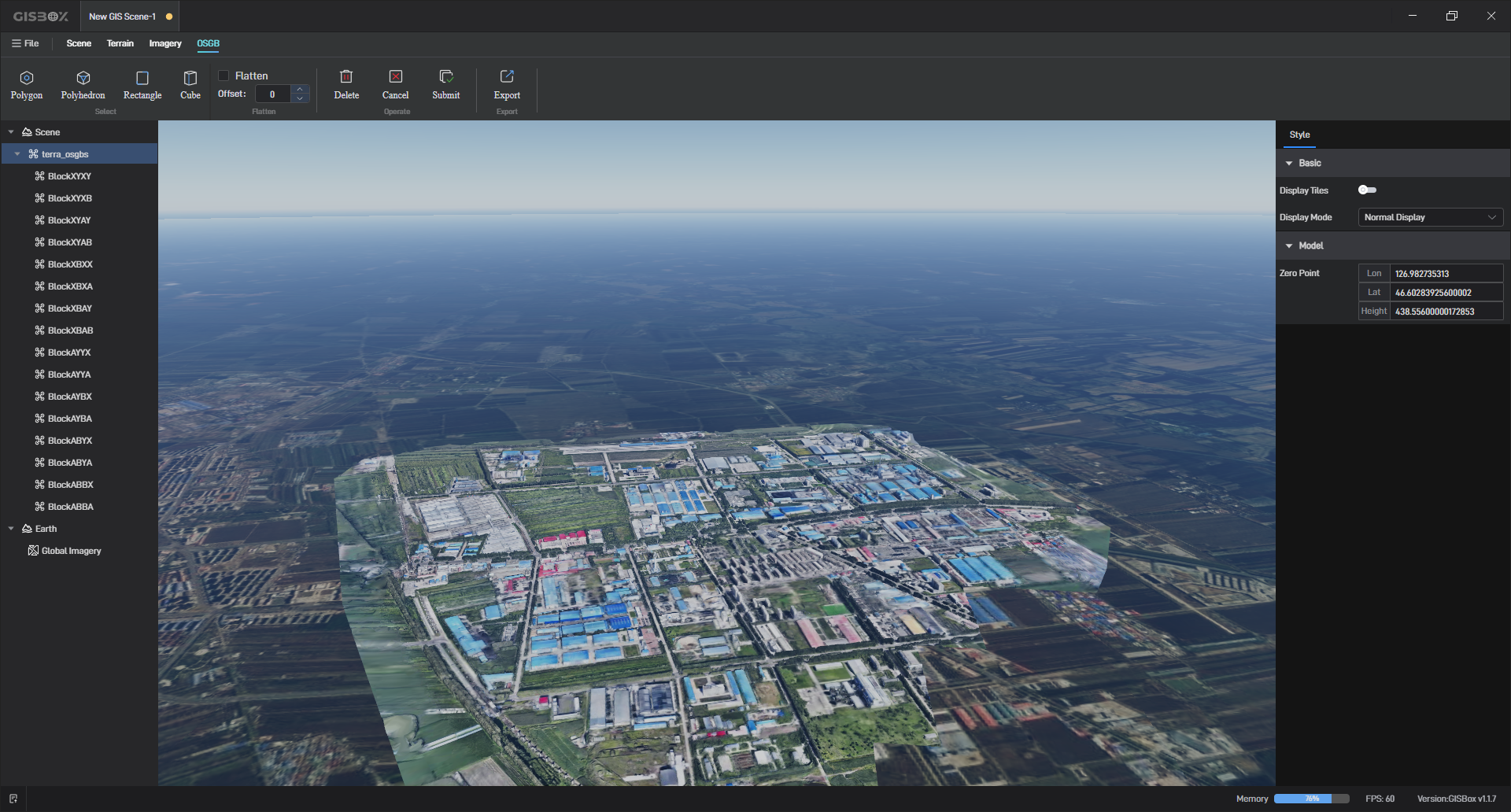Screen dimensions: 1511x812
Task: Click the Offset input field
Action: [273, 94]
